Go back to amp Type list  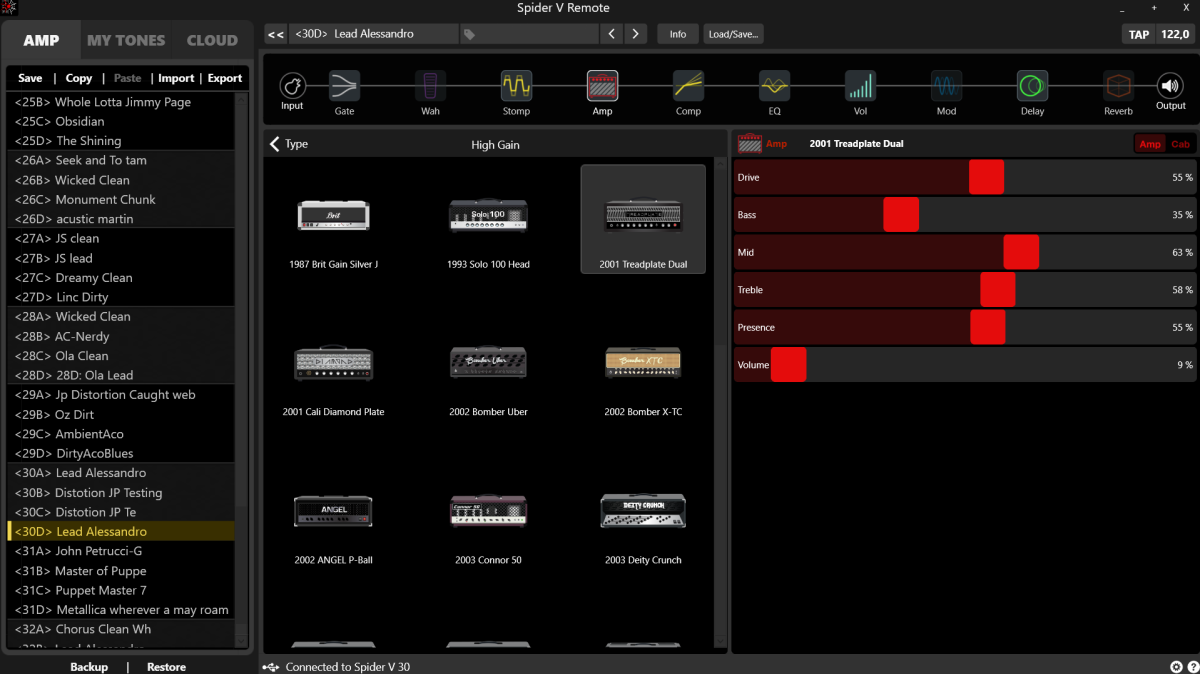(x=288, y=144)
